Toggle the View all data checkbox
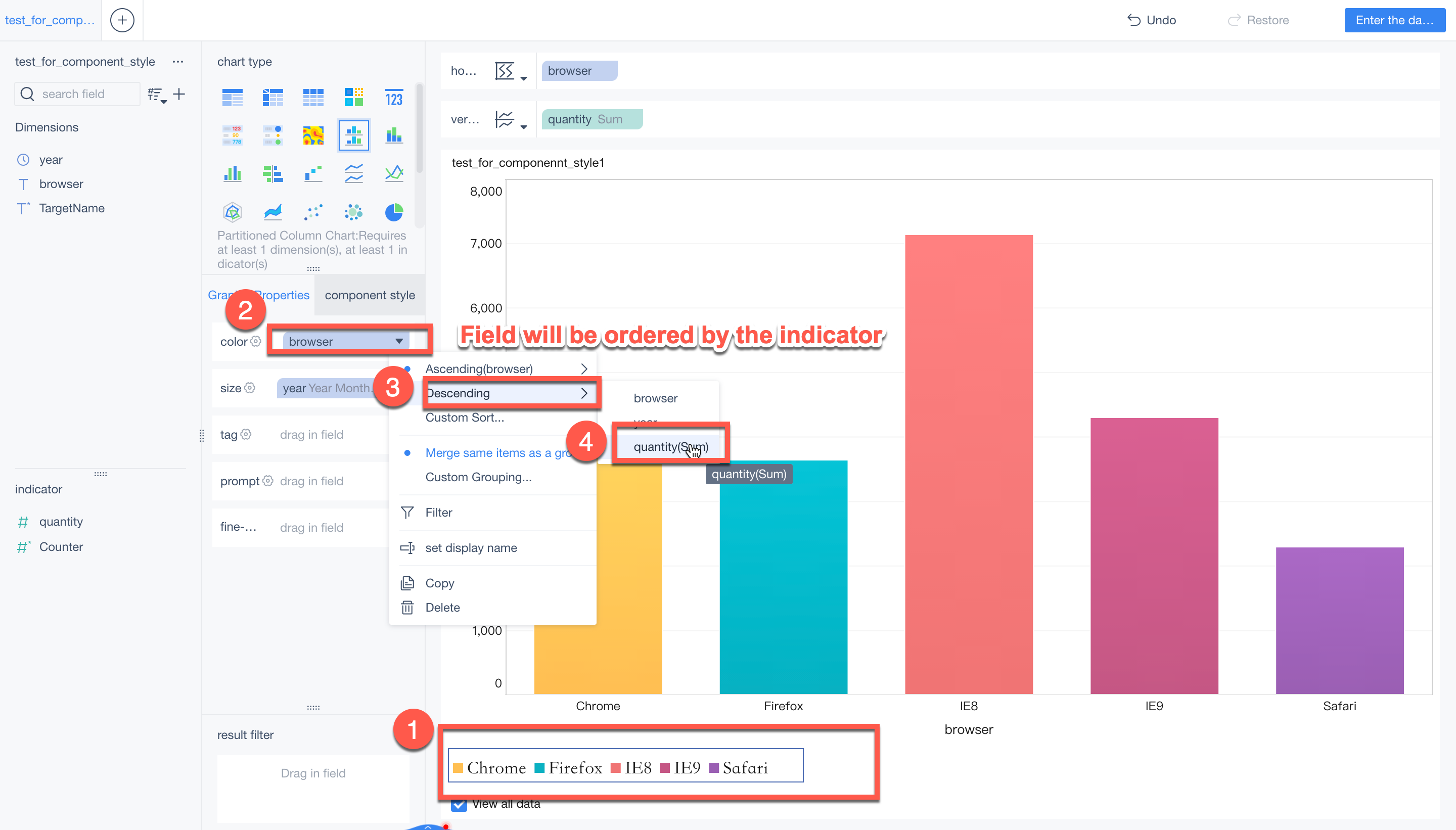Screen dimensions: 1456x830 (x=459, y=804)
